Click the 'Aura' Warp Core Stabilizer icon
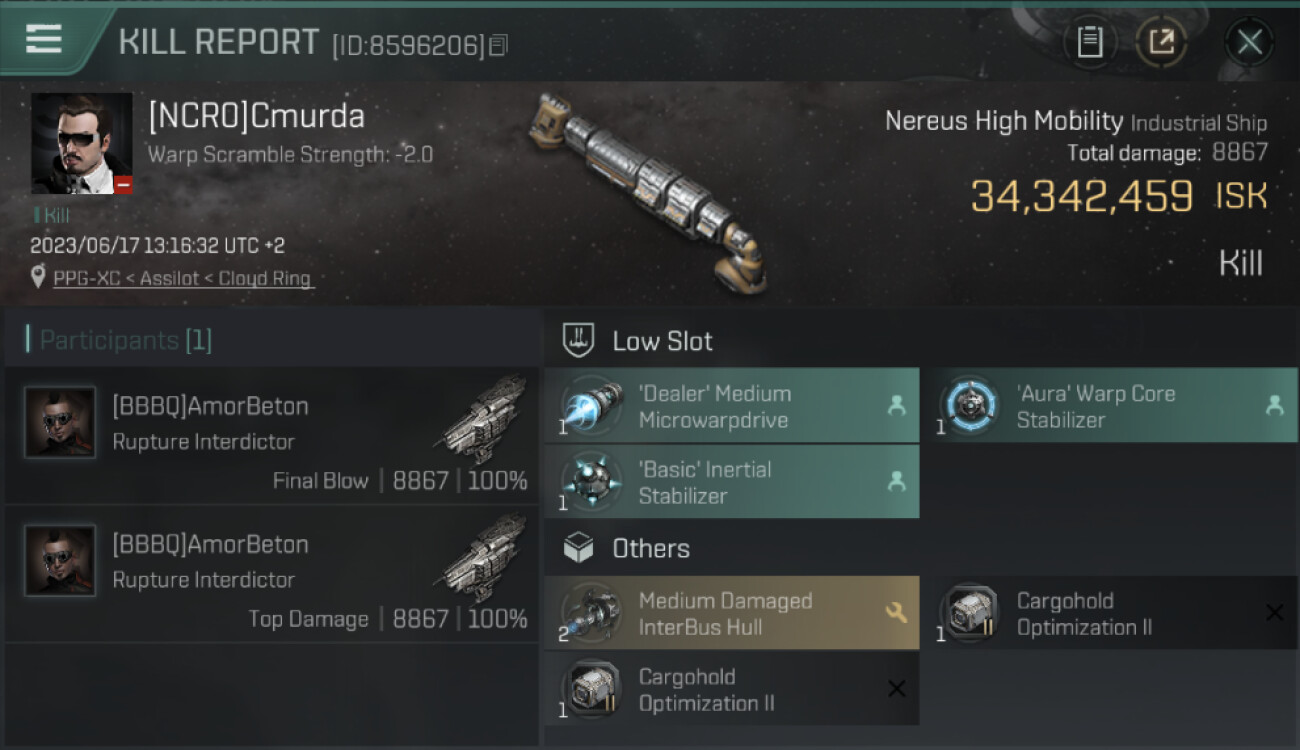 (x=969, y=406)
